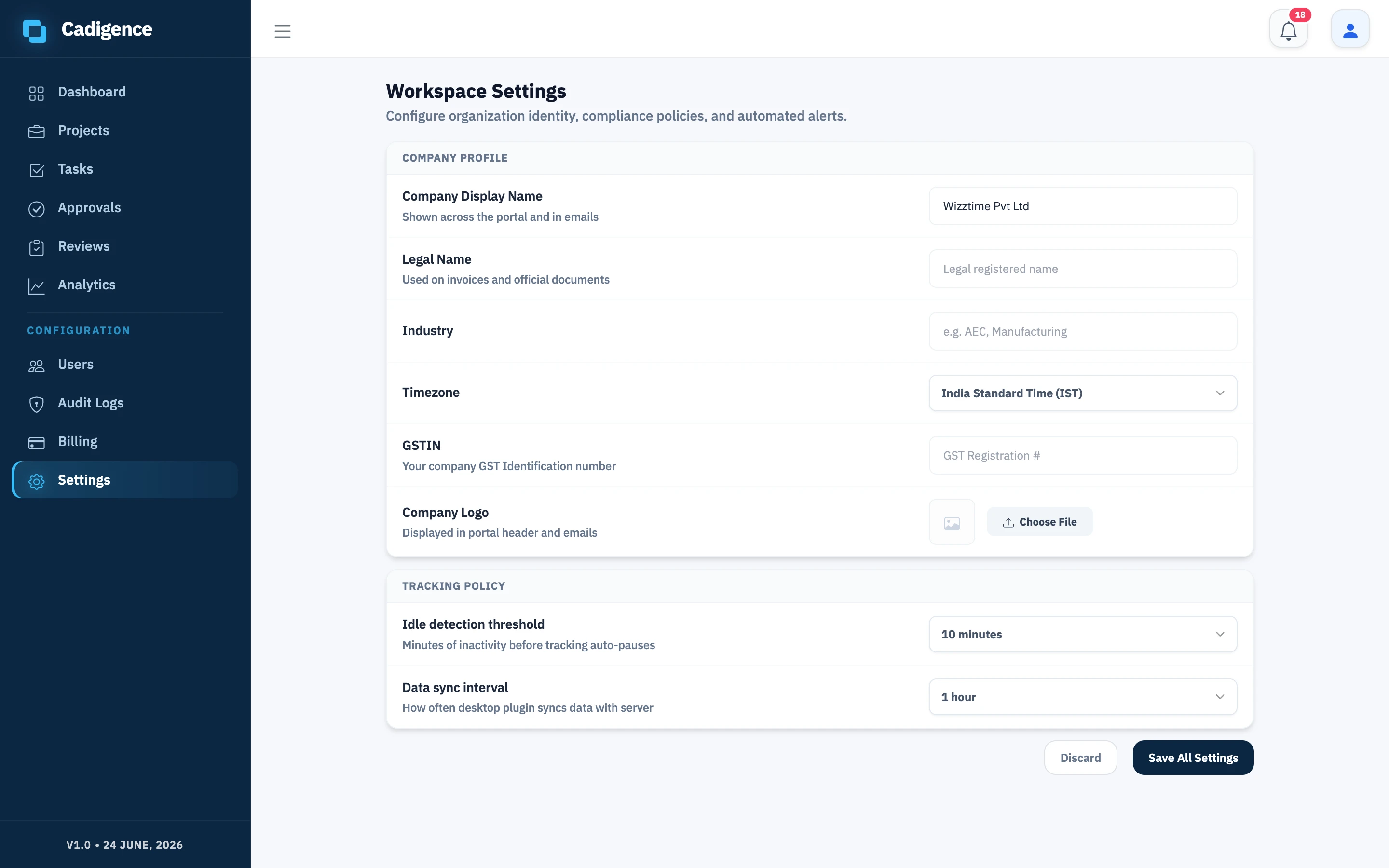Click the company logo placeholder thumbnail

(952, 522)
